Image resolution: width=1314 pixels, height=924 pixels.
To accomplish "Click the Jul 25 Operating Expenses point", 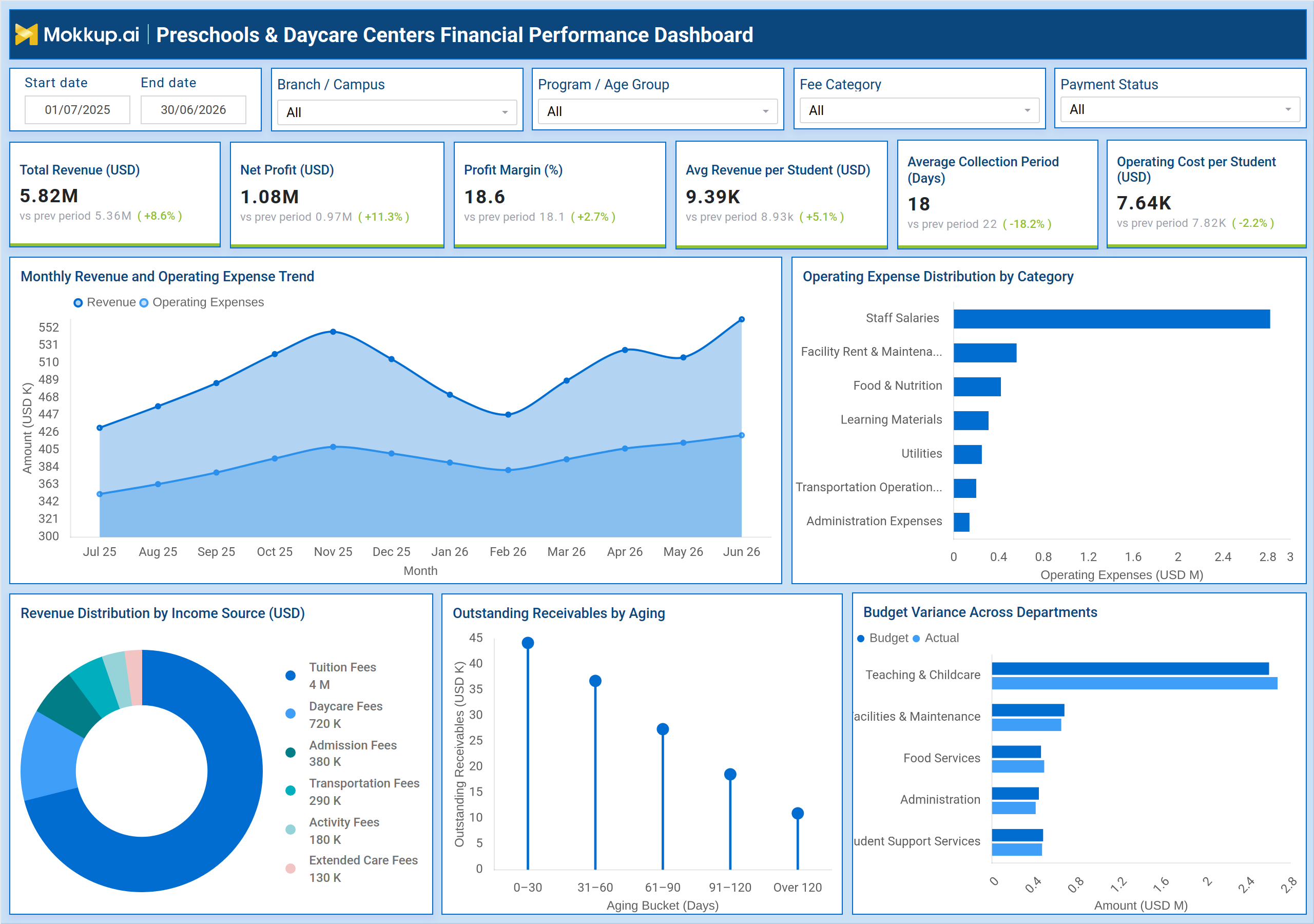I will pyautogui.click(x=100, y=494).
